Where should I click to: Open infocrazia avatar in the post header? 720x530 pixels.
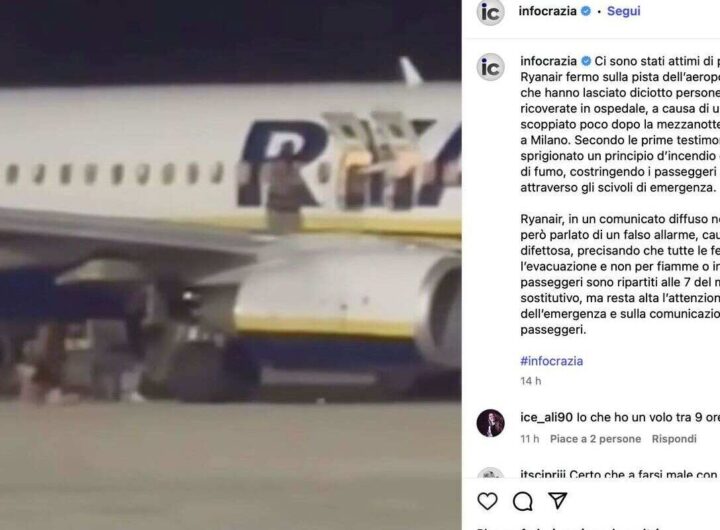point(490,12)
